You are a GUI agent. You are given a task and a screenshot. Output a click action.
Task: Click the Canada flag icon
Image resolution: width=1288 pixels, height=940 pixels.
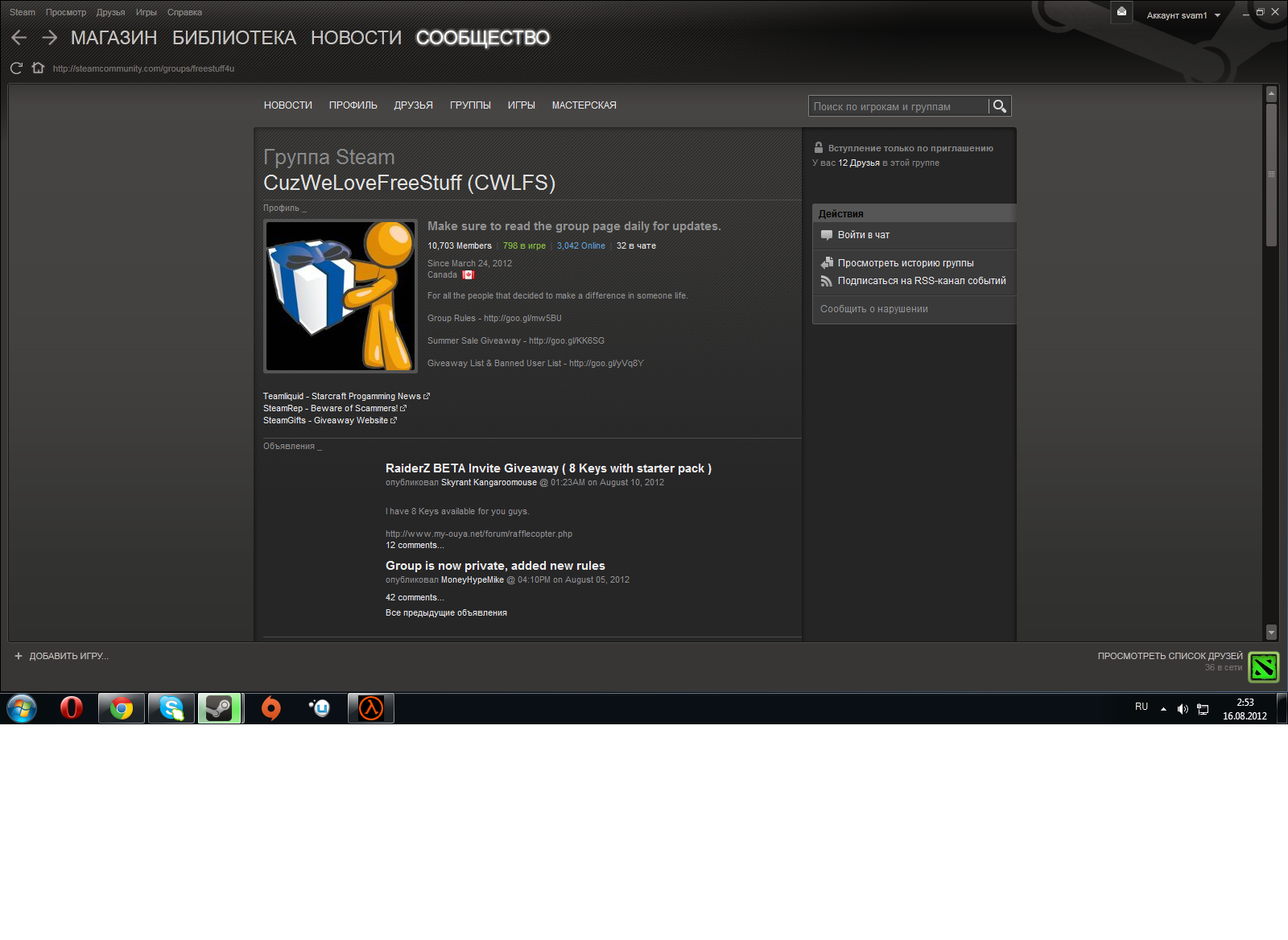[468, 275]
